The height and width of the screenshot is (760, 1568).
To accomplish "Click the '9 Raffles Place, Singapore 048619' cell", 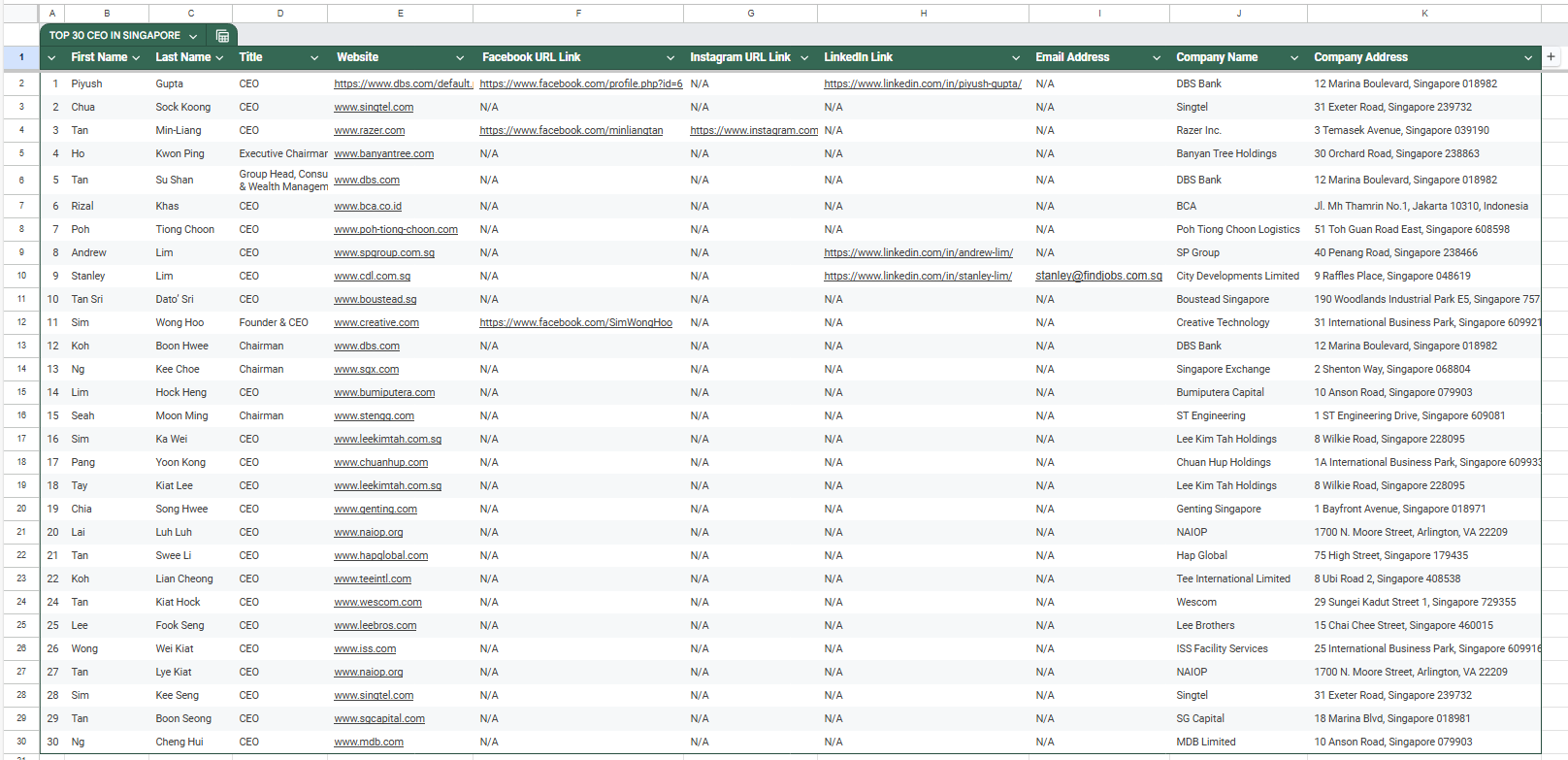I will 1424,277.
